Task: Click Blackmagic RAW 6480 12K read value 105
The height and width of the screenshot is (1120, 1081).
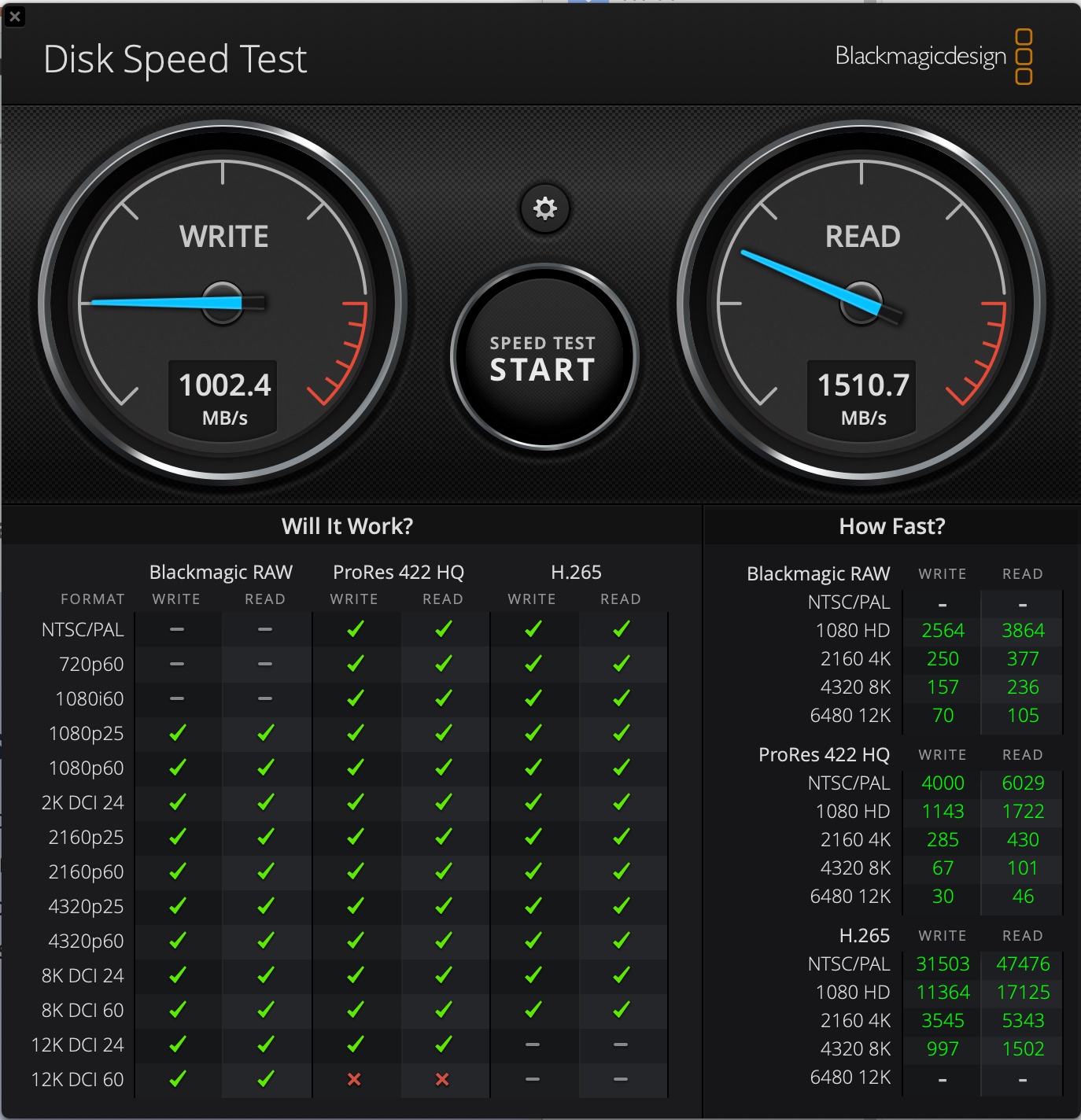Action: point(1023,716)
